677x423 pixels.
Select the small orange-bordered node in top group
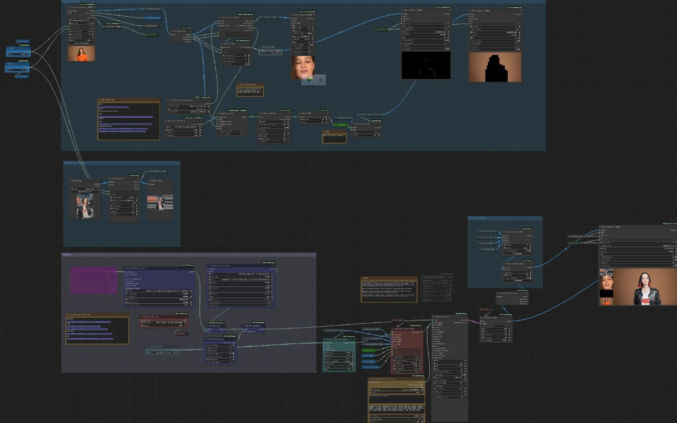(250, 90)
